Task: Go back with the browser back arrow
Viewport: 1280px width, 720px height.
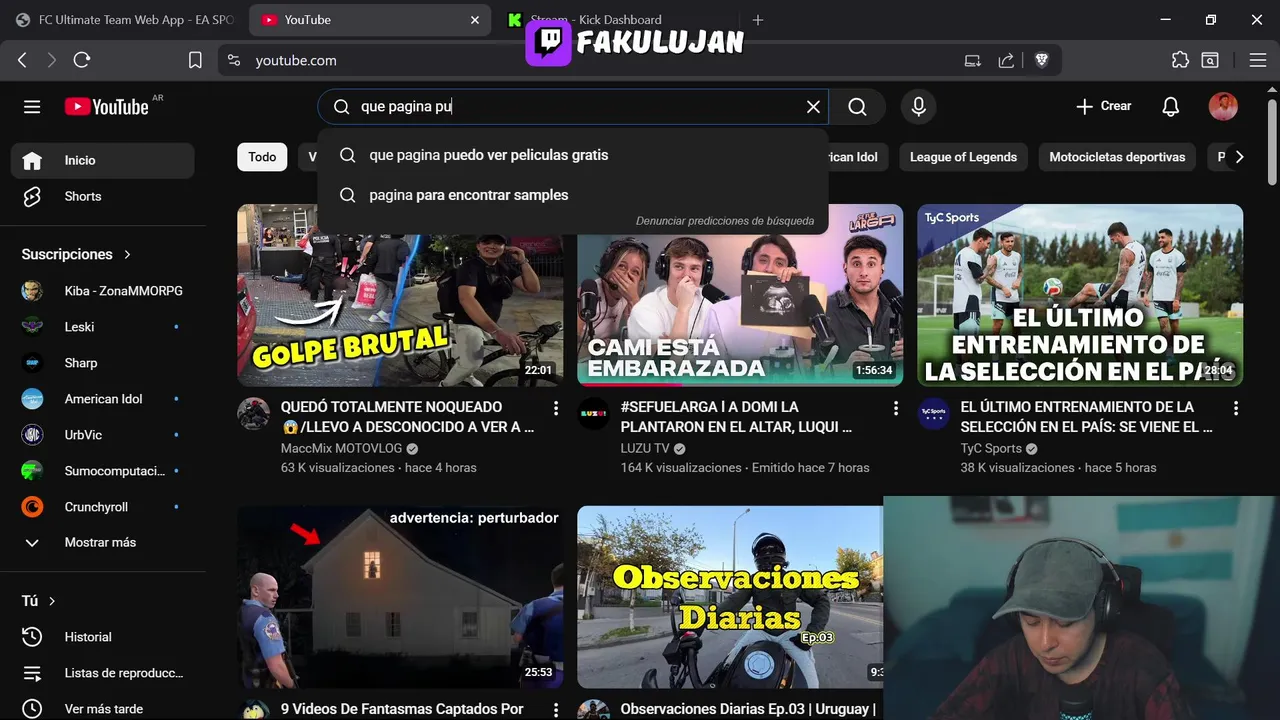Action: click(22, 60)
